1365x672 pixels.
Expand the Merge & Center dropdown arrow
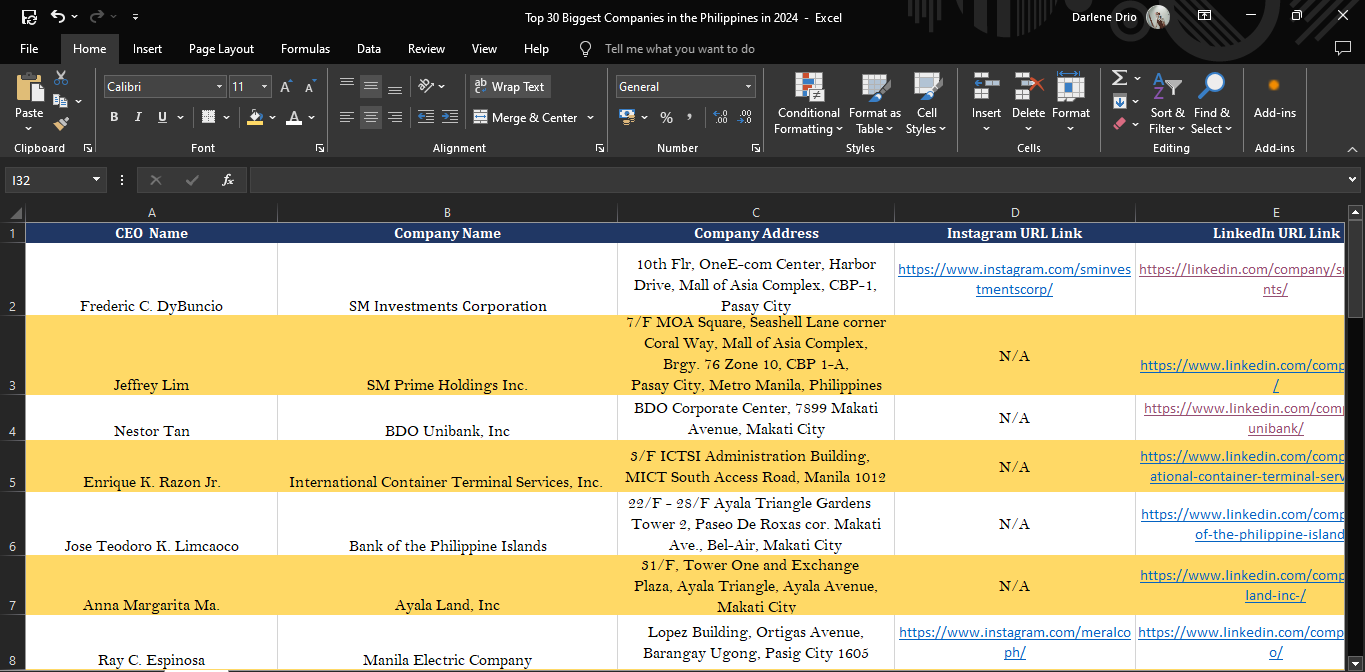pos(591,118)
